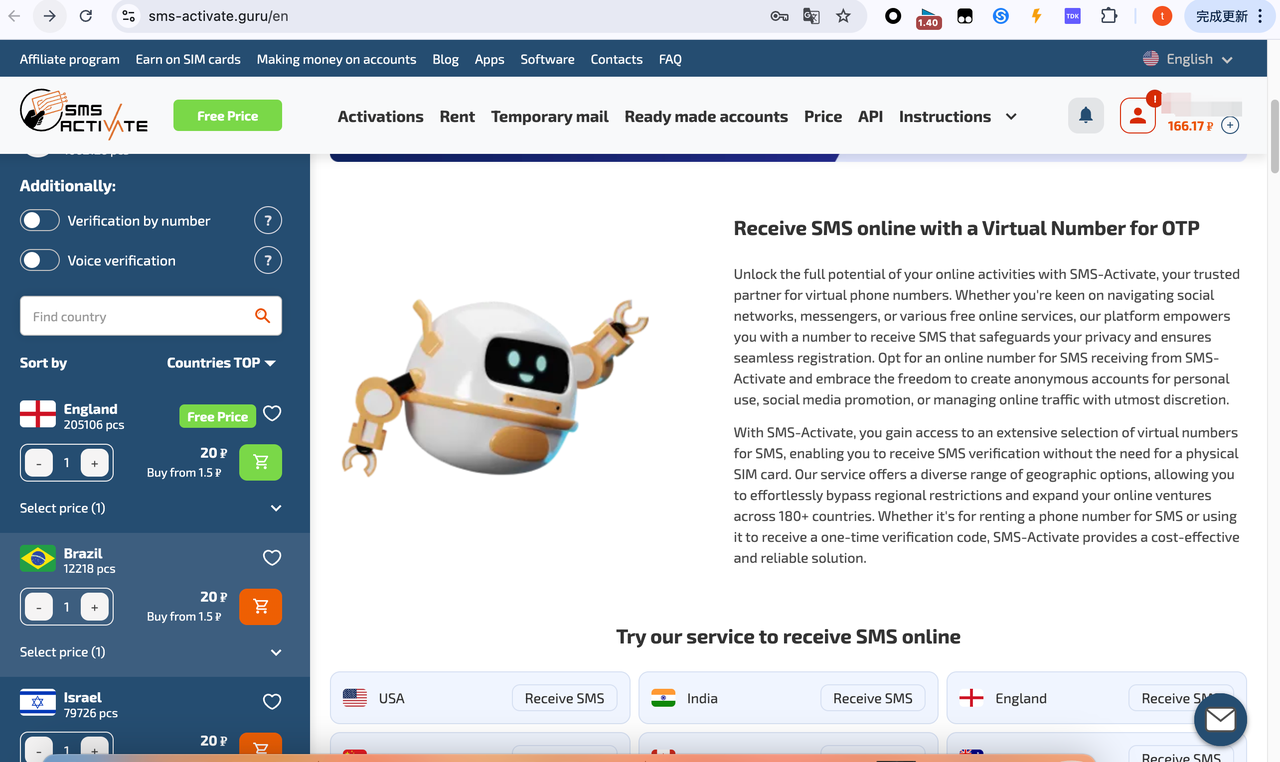
Task: Click Receive SMS for India
Action: click(873, 698)
